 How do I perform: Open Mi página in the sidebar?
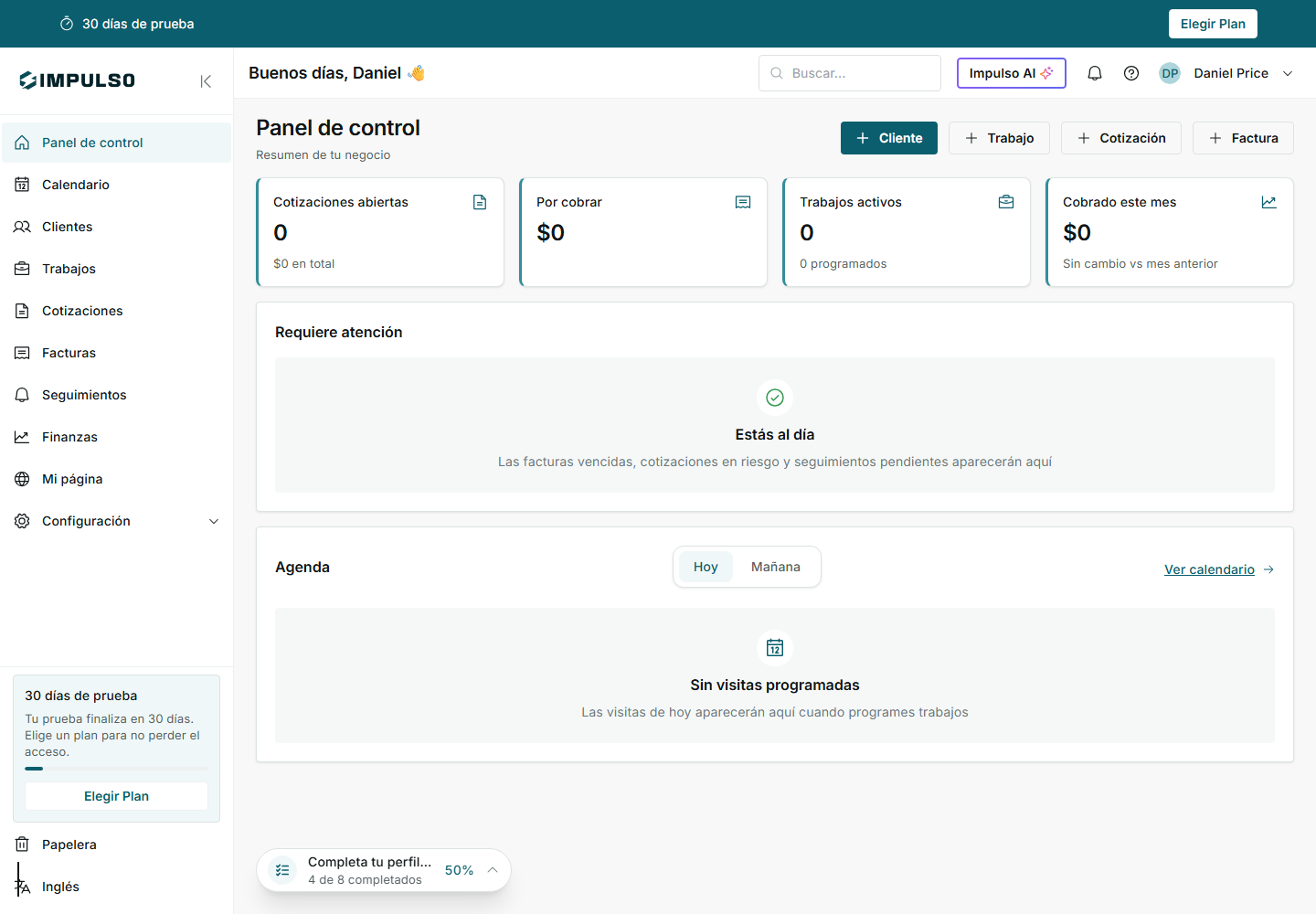(117, 479)
